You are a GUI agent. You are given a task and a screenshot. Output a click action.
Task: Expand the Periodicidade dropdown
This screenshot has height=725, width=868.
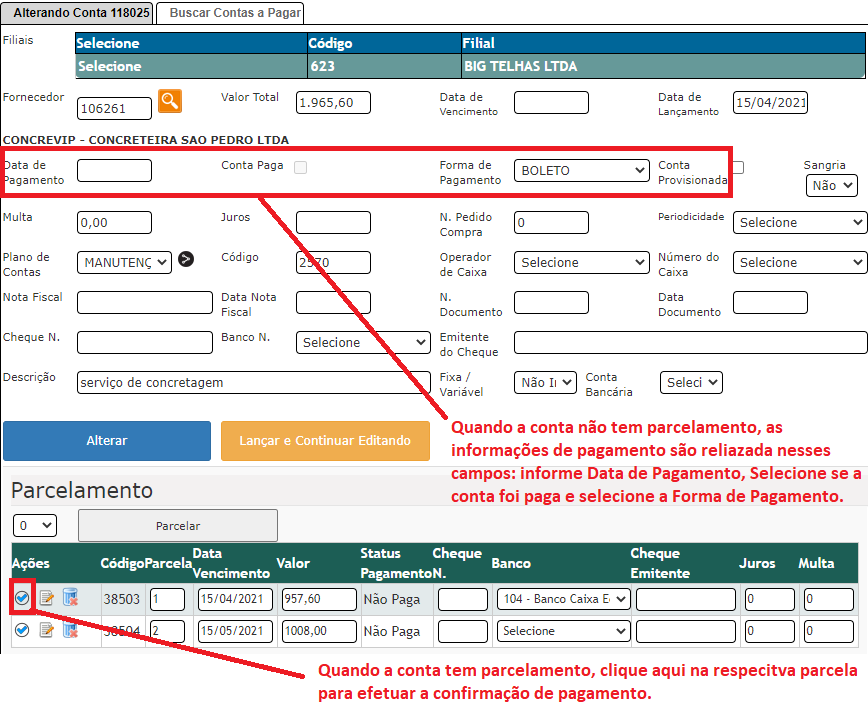pos(799,223)
